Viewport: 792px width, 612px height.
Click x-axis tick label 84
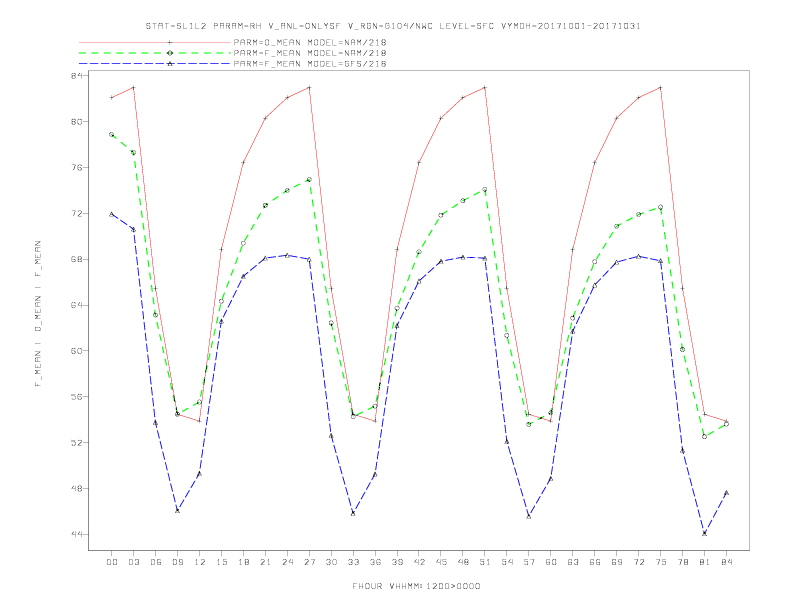pyautogui.click(x=726, y=562)
